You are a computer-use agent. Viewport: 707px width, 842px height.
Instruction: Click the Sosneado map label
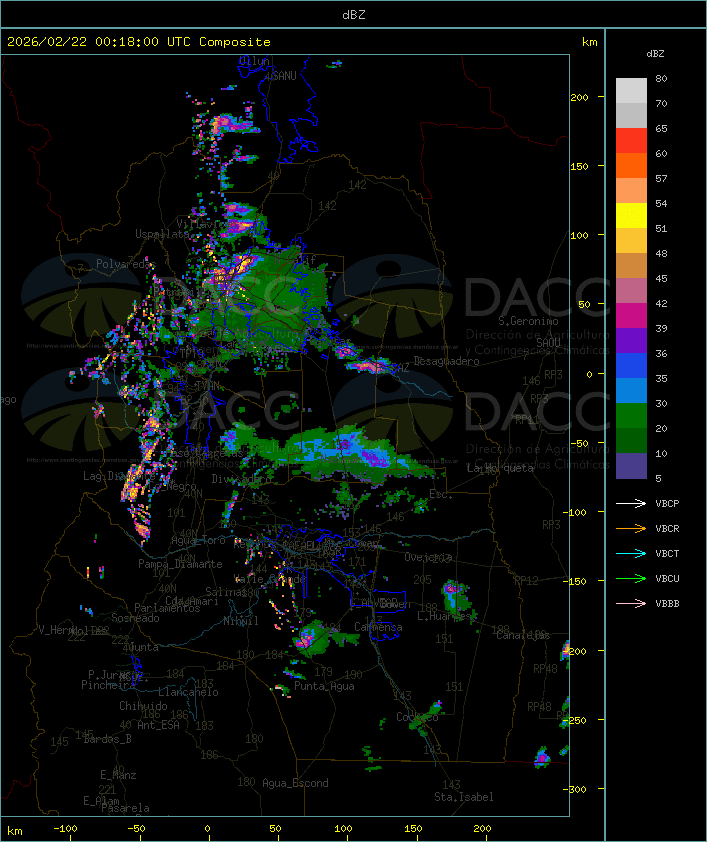point(135,618)
